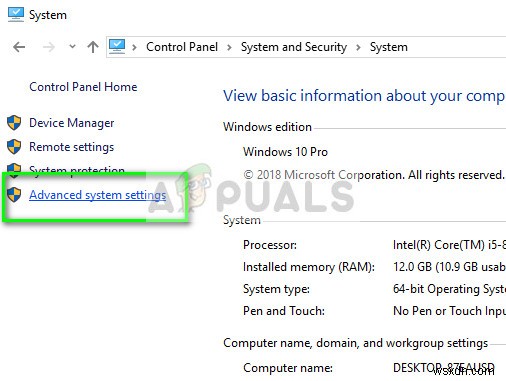Click the 2018 Microsoft Corporation copyright text

click(374, 175)
